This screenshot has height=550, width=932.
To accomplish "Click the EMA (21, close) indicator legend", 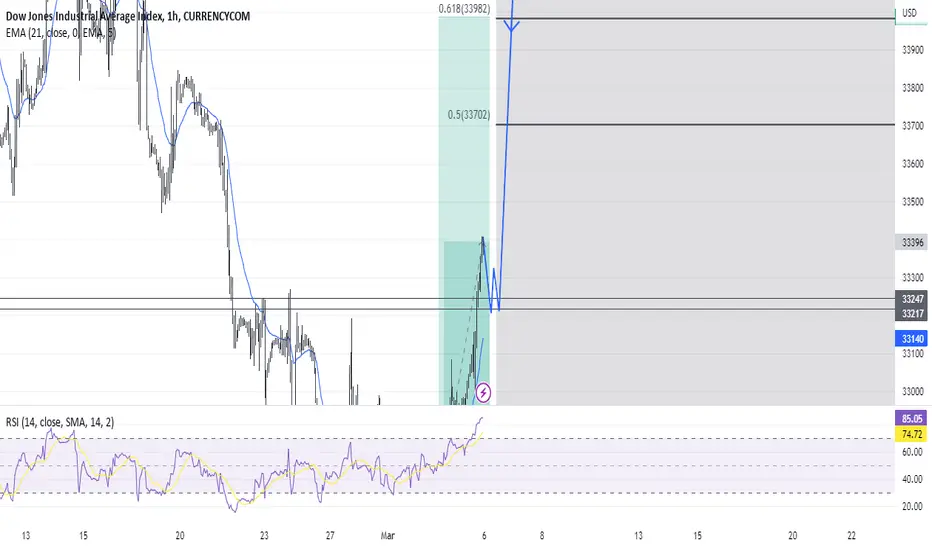I will click(61, 33).
